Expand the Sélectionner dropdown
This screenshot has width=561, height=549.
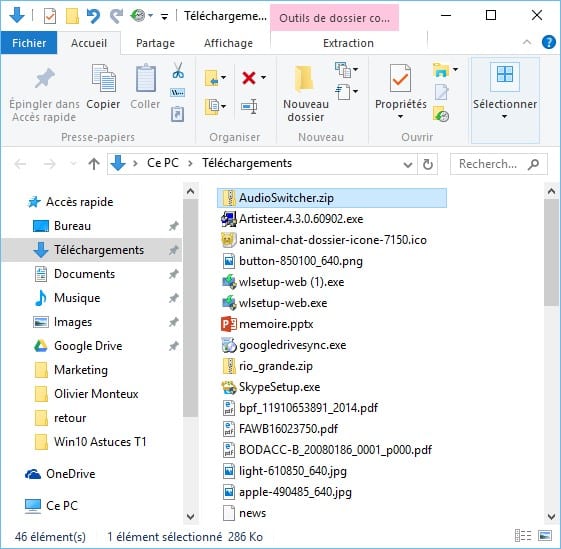[504, 116]
